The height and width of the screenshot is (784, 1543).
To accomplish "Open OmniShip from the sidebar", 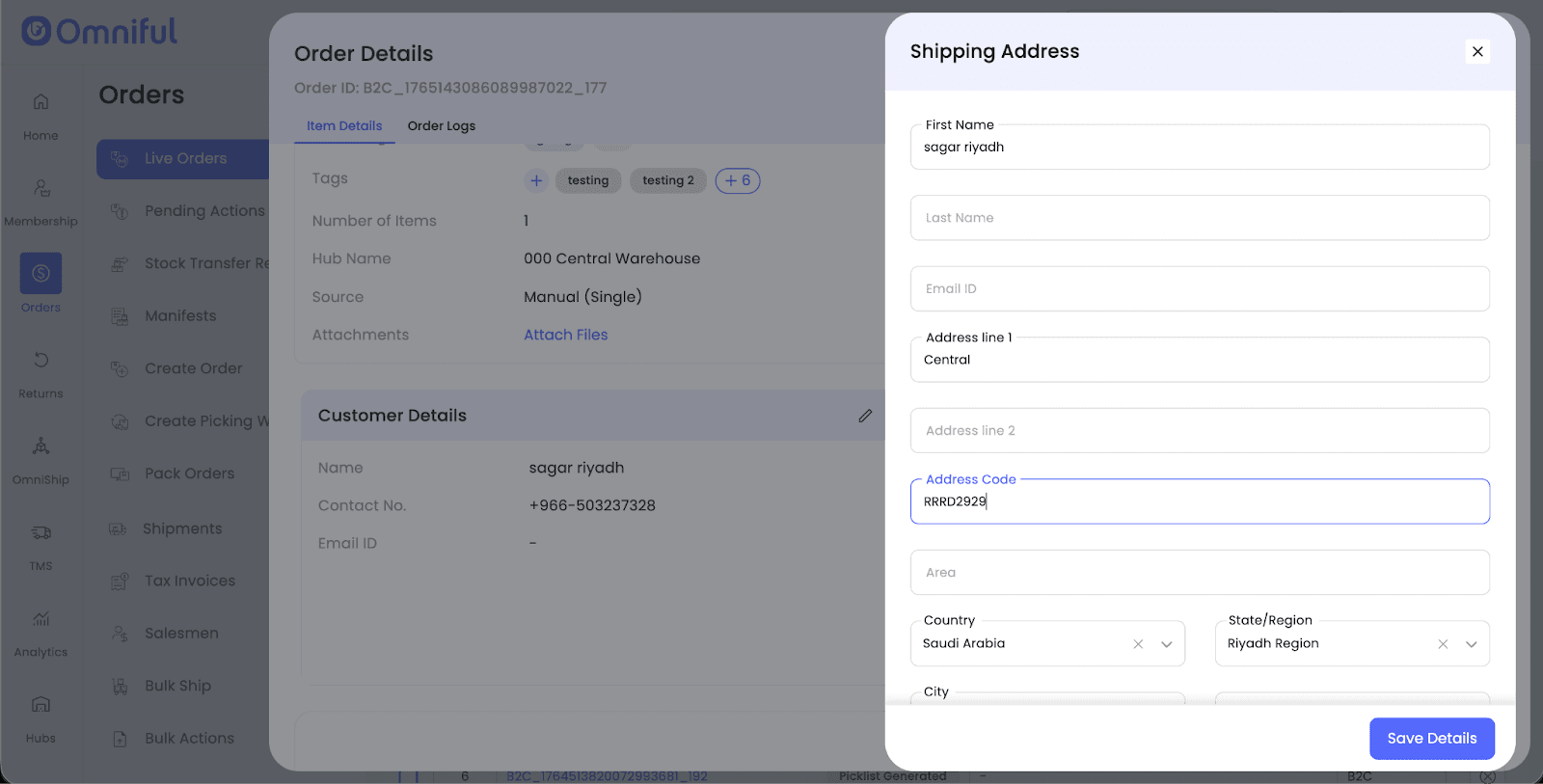I will (x=41, y=446).
